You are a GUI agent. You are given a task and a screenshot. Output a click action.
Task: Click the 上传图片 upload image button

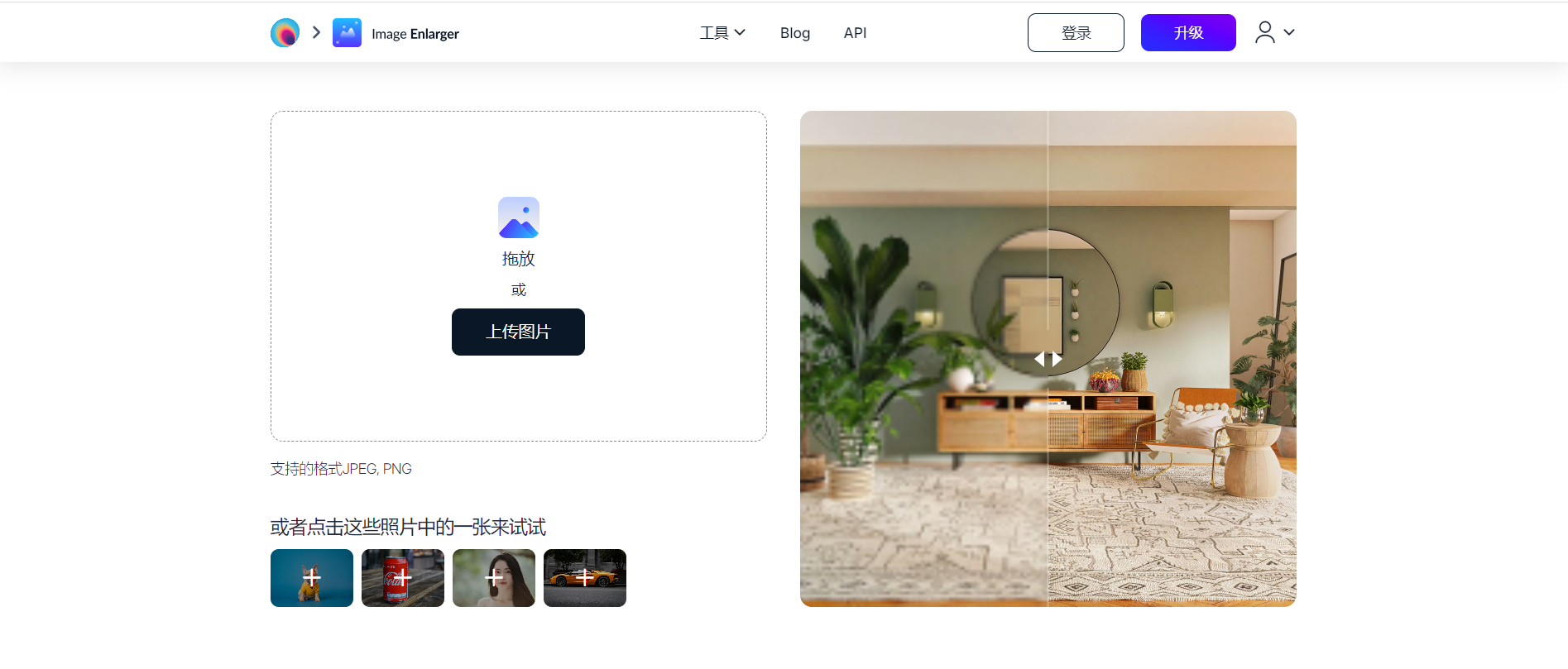coord(518,332)
